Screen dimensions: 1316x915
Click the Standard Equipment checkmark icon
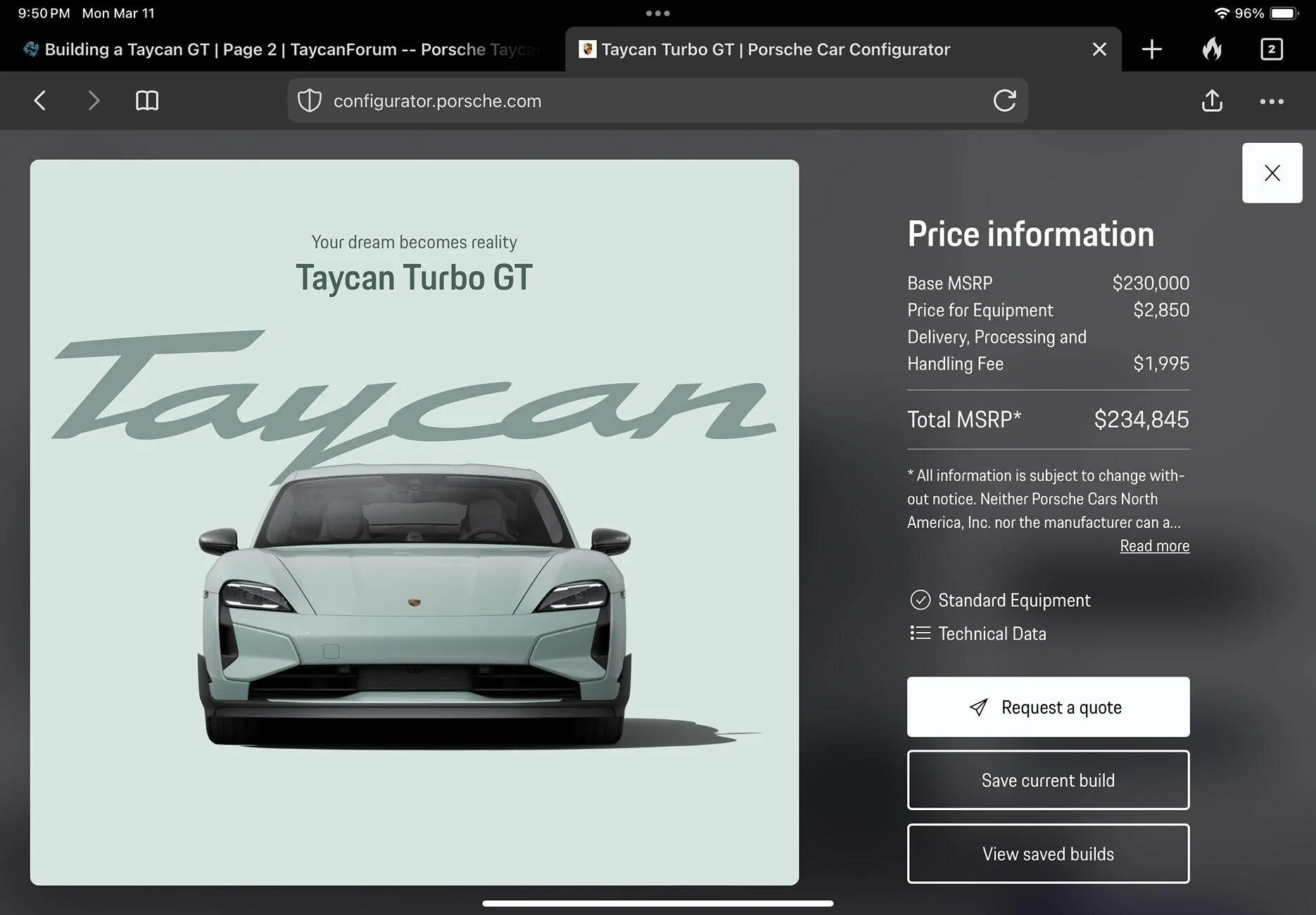point(920,600)
